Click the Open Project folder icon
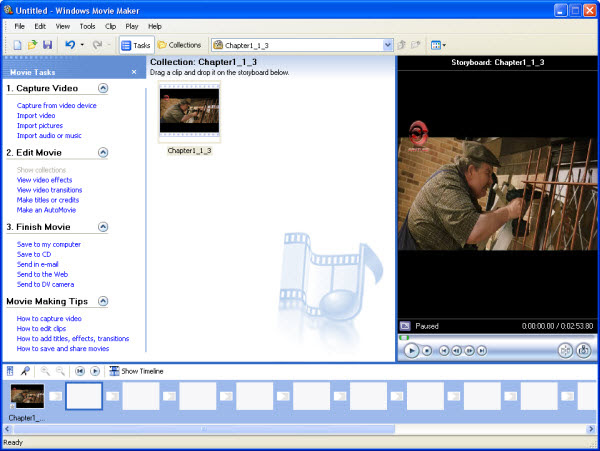 coord(32,45)
